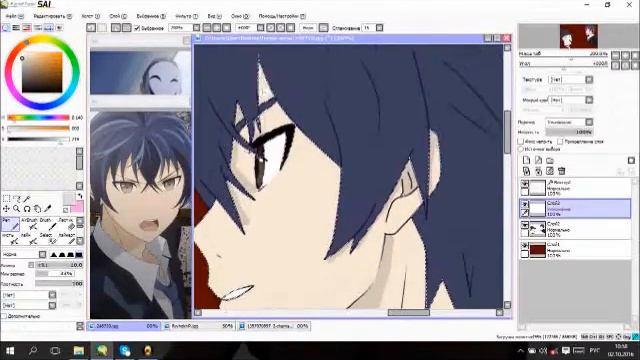Delete layer using the trash icon

562,171
